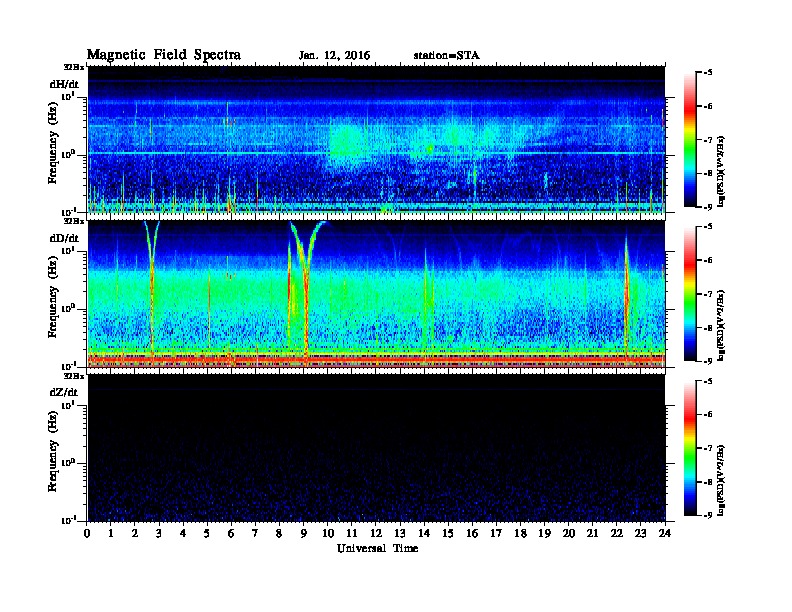Click hour 10 on time axis

coord(328,533)
